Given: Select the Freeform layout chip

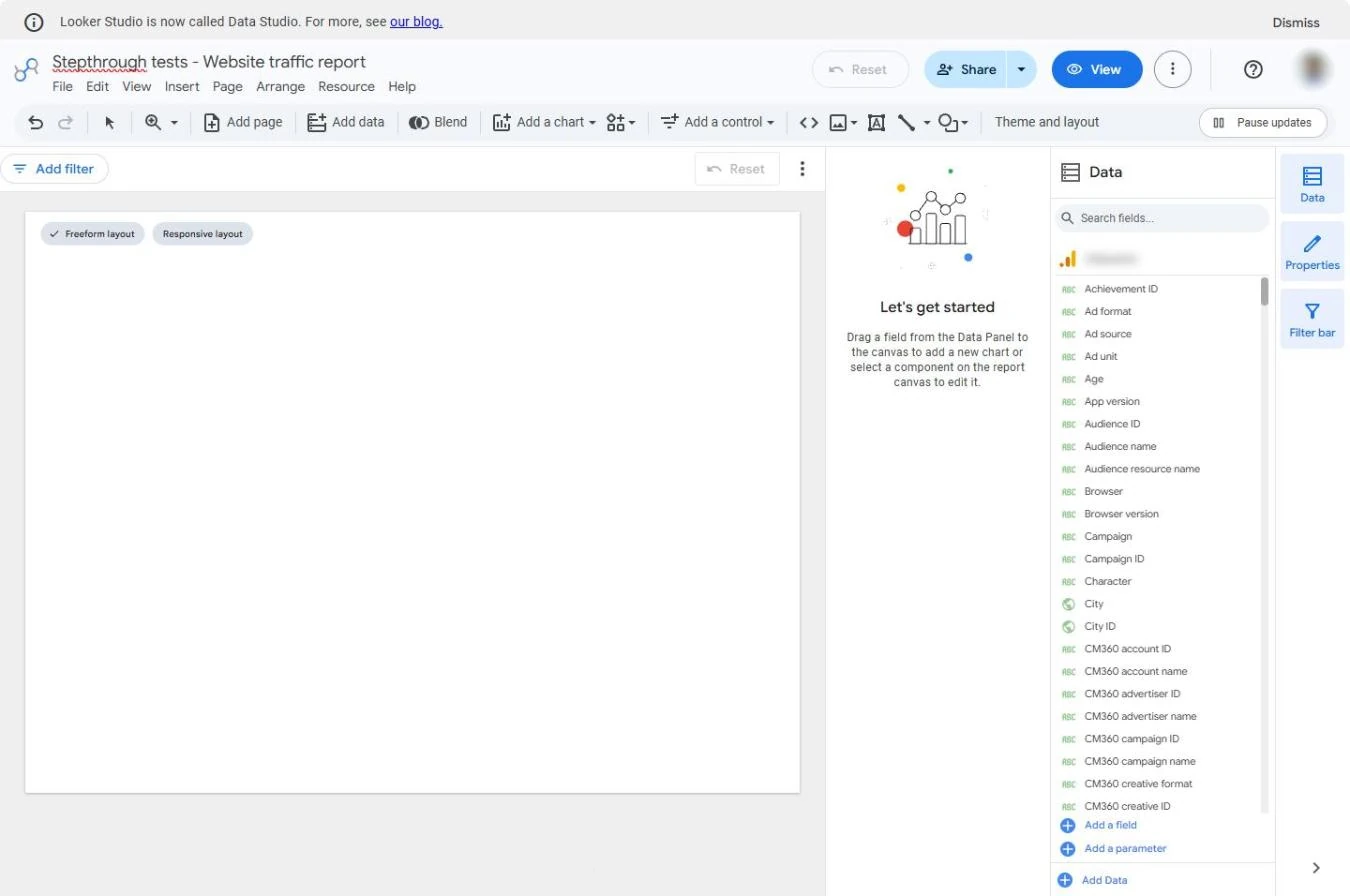Looking at the screenshot, I should (92, 234).
